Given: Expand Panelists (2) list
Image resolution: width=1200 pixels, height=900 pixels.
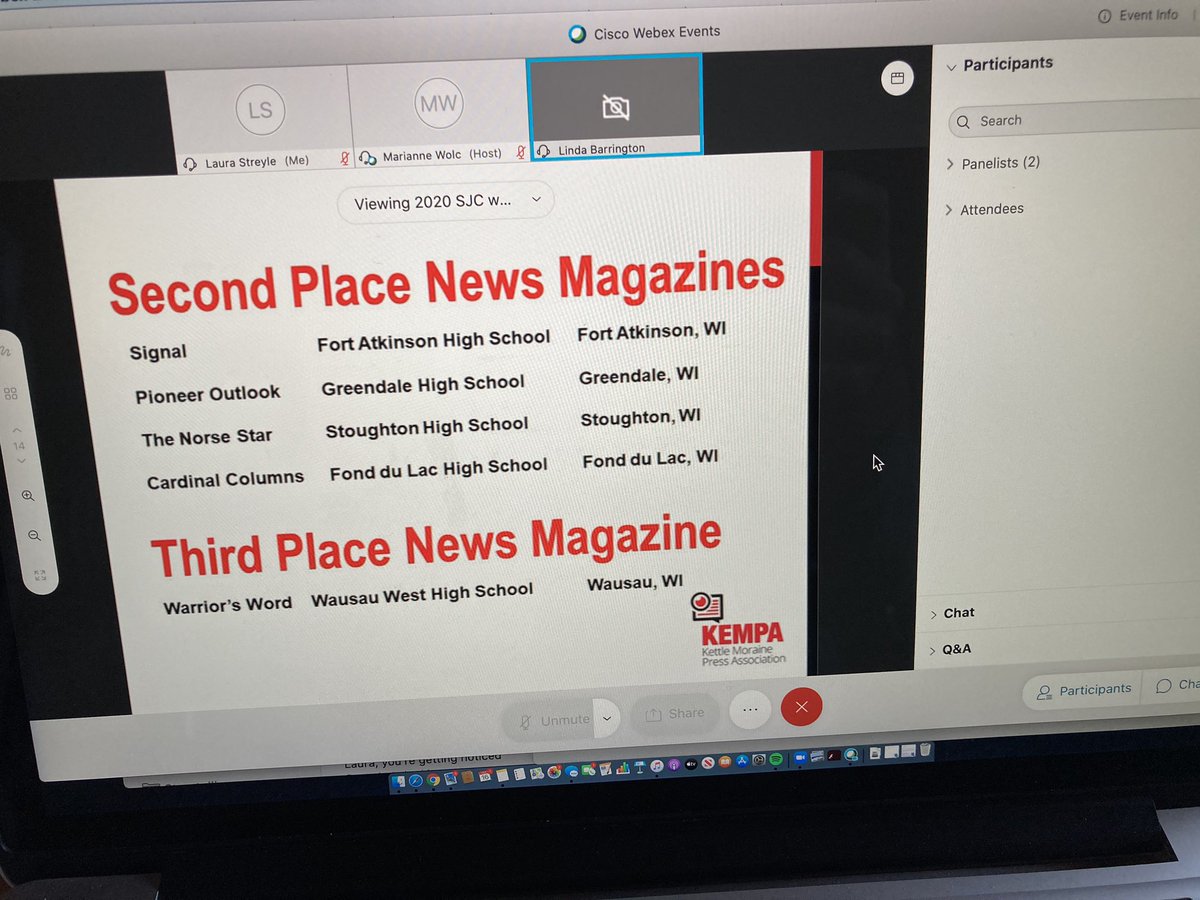Looking at the screenshot, I should tap(994, 163).
